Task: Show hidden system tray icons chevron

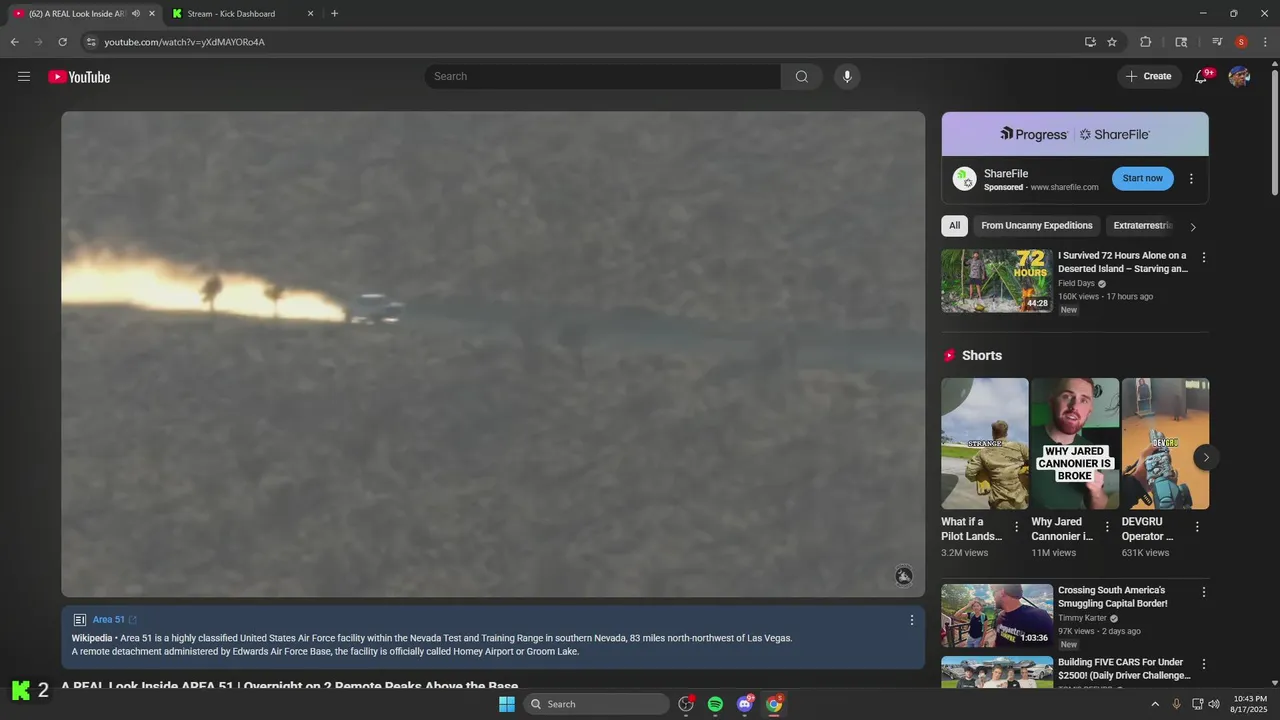Action: tap(1155, 704)
